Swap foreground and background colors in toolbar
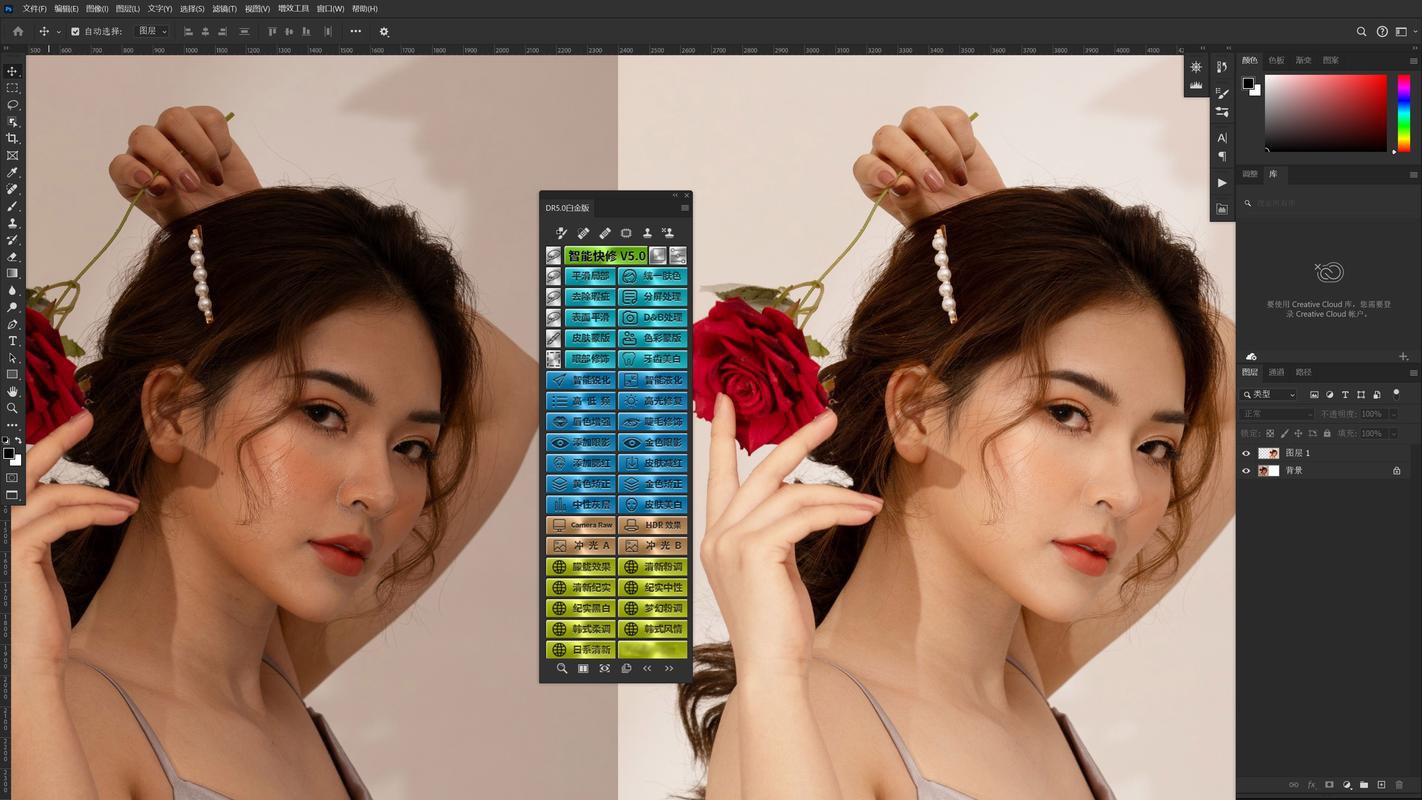This screenshot has height=800, width=1422. (18, 440)
